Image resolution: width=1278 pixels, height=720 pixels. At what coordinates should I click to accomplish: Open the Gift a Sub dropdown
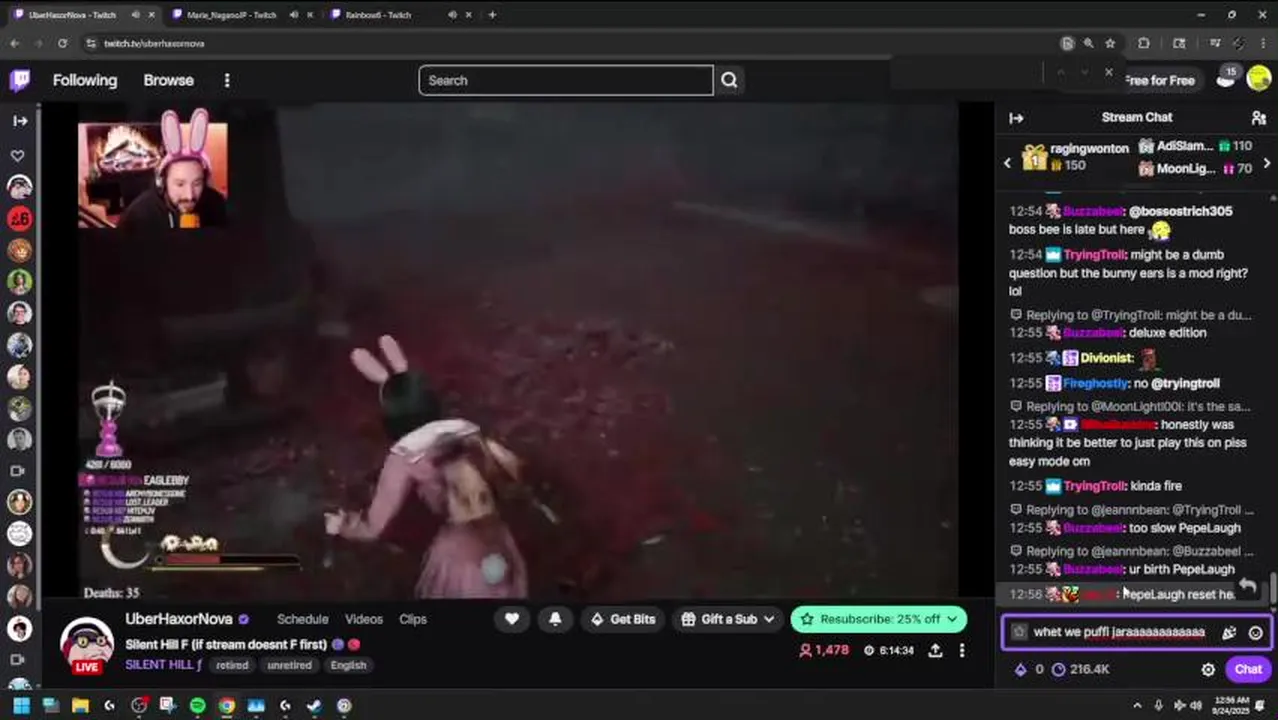click(728, 619)
